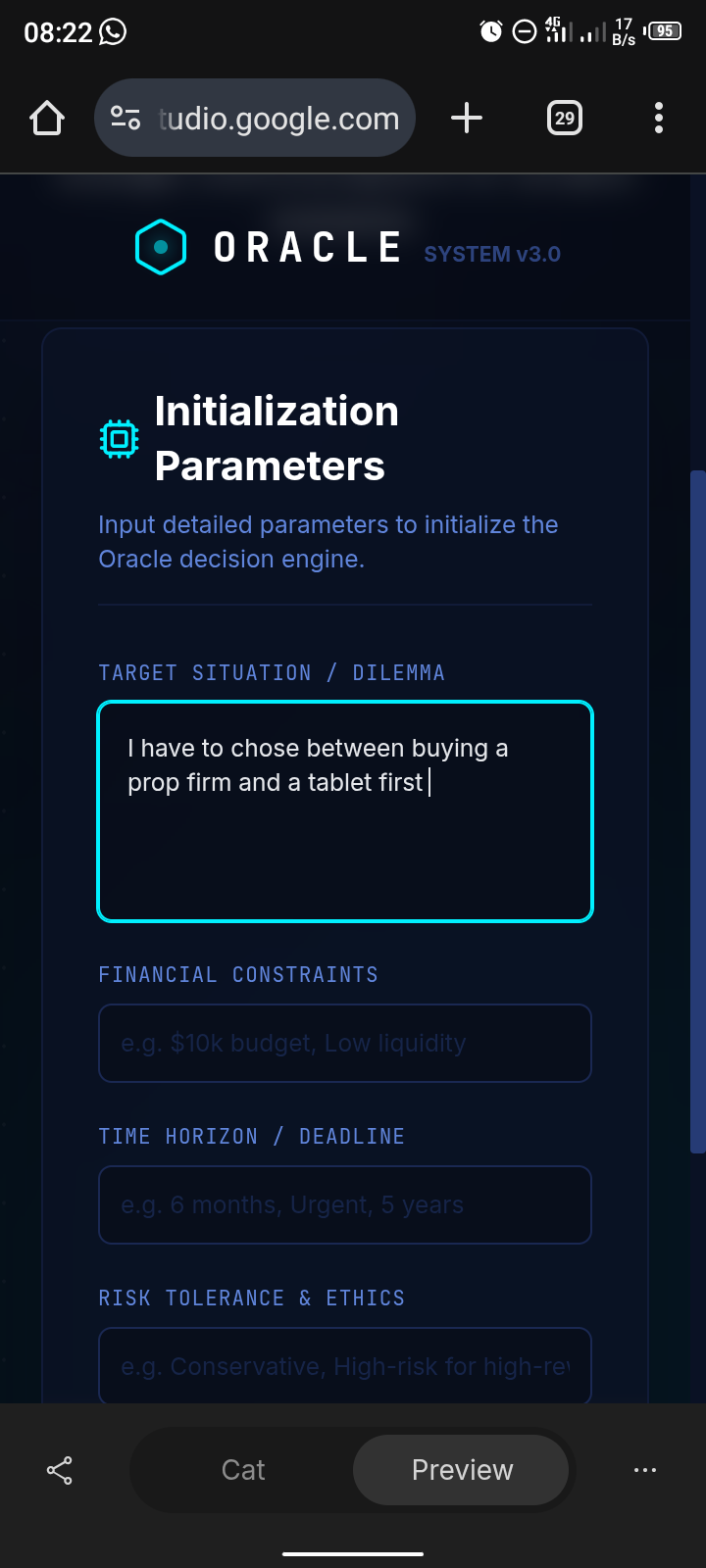Click the Financial Constraints input field
706x1568 pixels.
[345, 1043]
